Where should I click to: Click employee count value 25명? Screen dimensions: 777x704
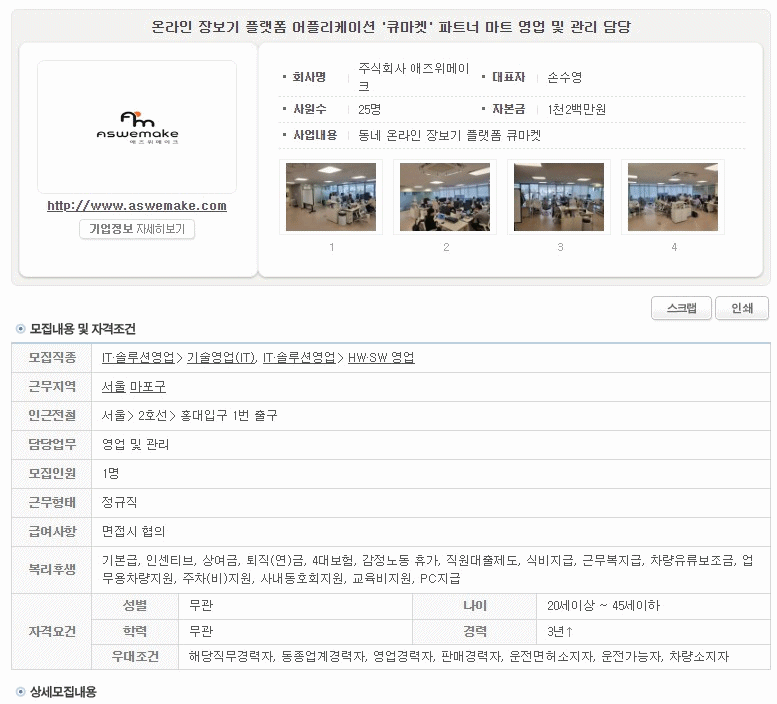point(370,109)
